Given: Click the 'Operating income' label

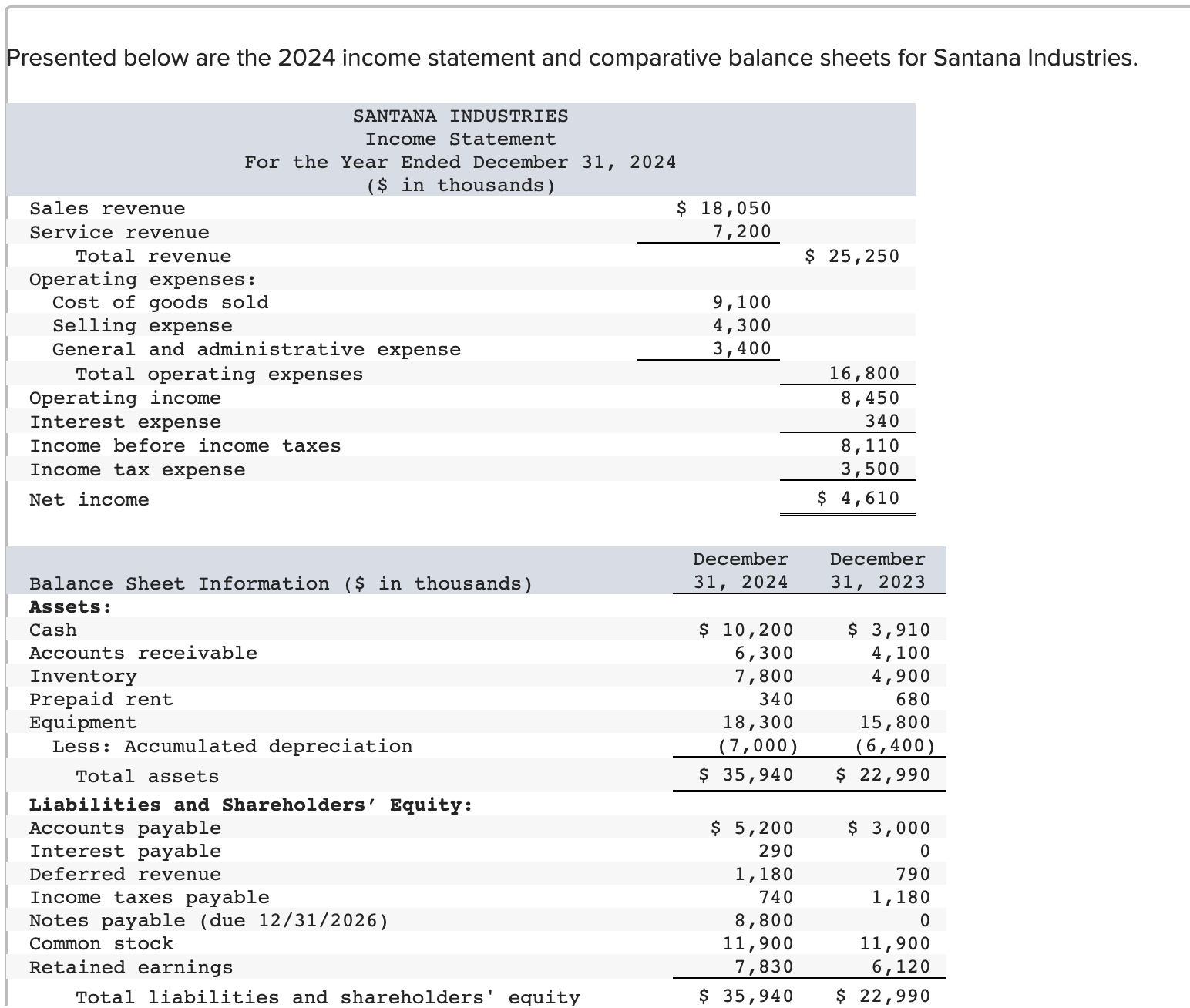Looking at the screenshot, I should pyautogui.click(x=125, y=398).
